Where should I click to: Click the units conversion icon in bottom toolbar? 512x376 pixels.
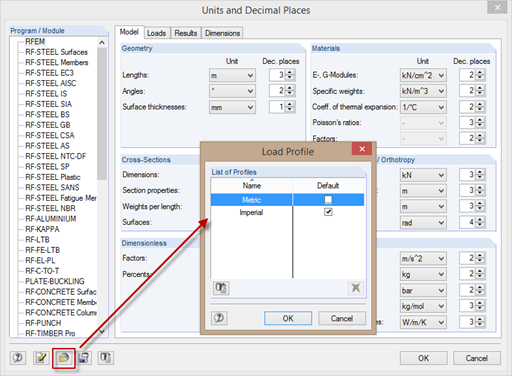(106, 358)
